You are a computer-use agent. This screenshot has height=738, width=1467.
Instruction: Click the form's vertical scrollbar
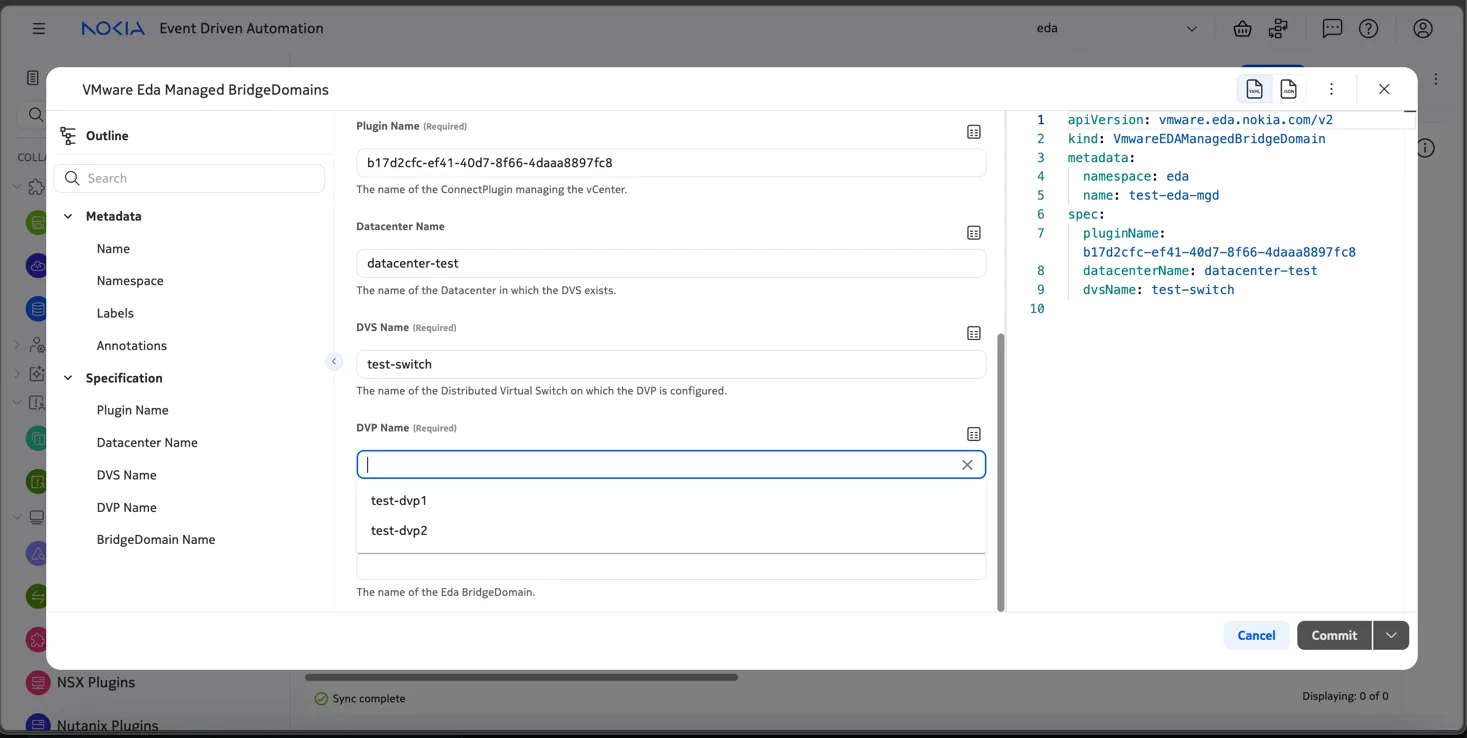(x=1001, y=472)
